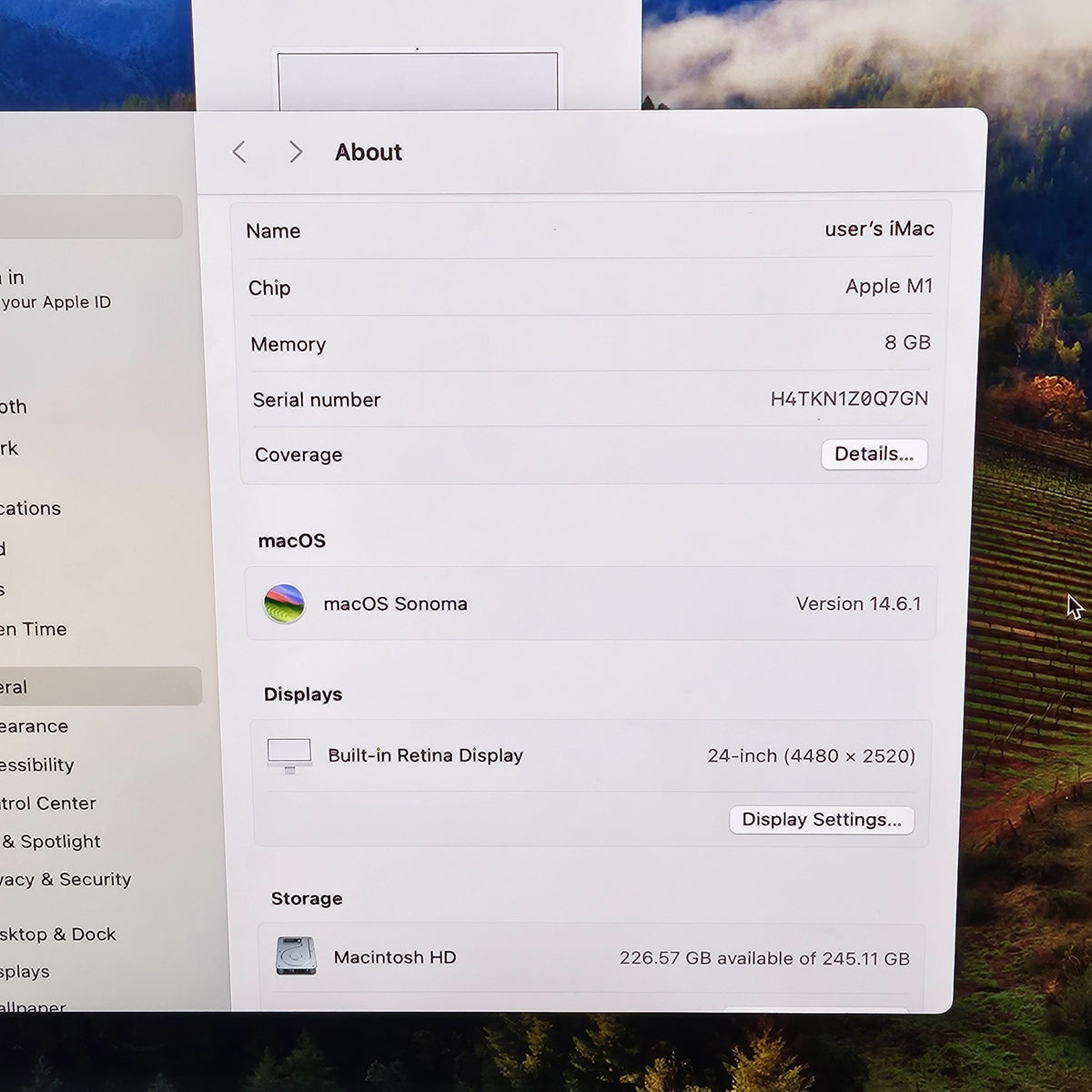Click the macOS Sonoma logo icon
The image size is (1092, 1092).
[x=284, y=604]
